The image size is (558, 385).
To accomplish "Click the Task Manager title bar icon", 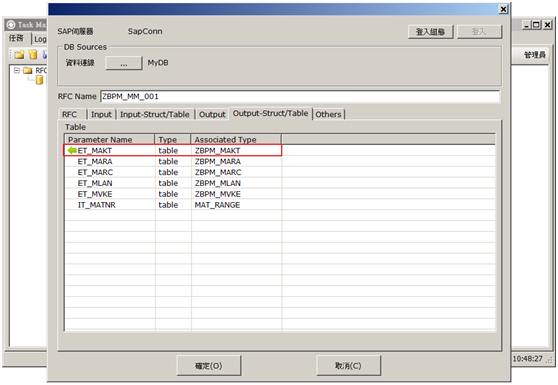I will pos(11,25).
